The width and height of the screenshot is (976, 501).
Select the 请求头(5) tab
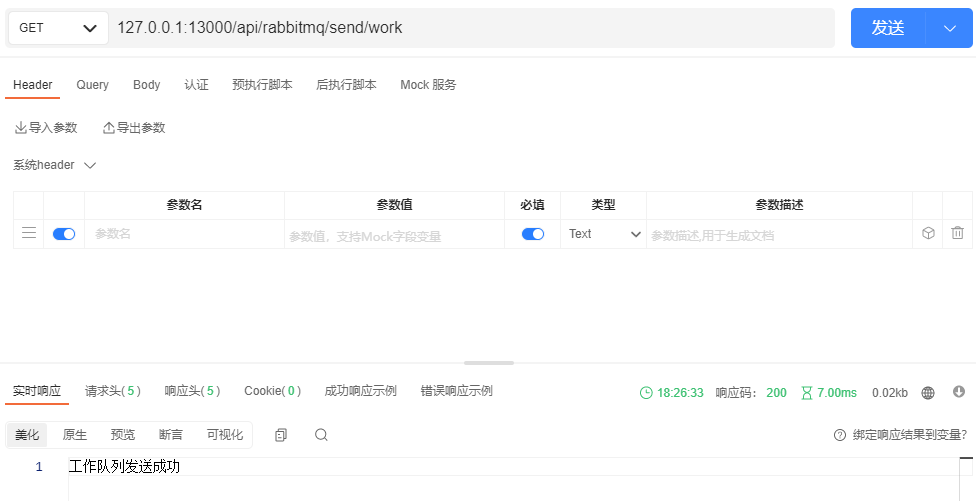point(113,391)
